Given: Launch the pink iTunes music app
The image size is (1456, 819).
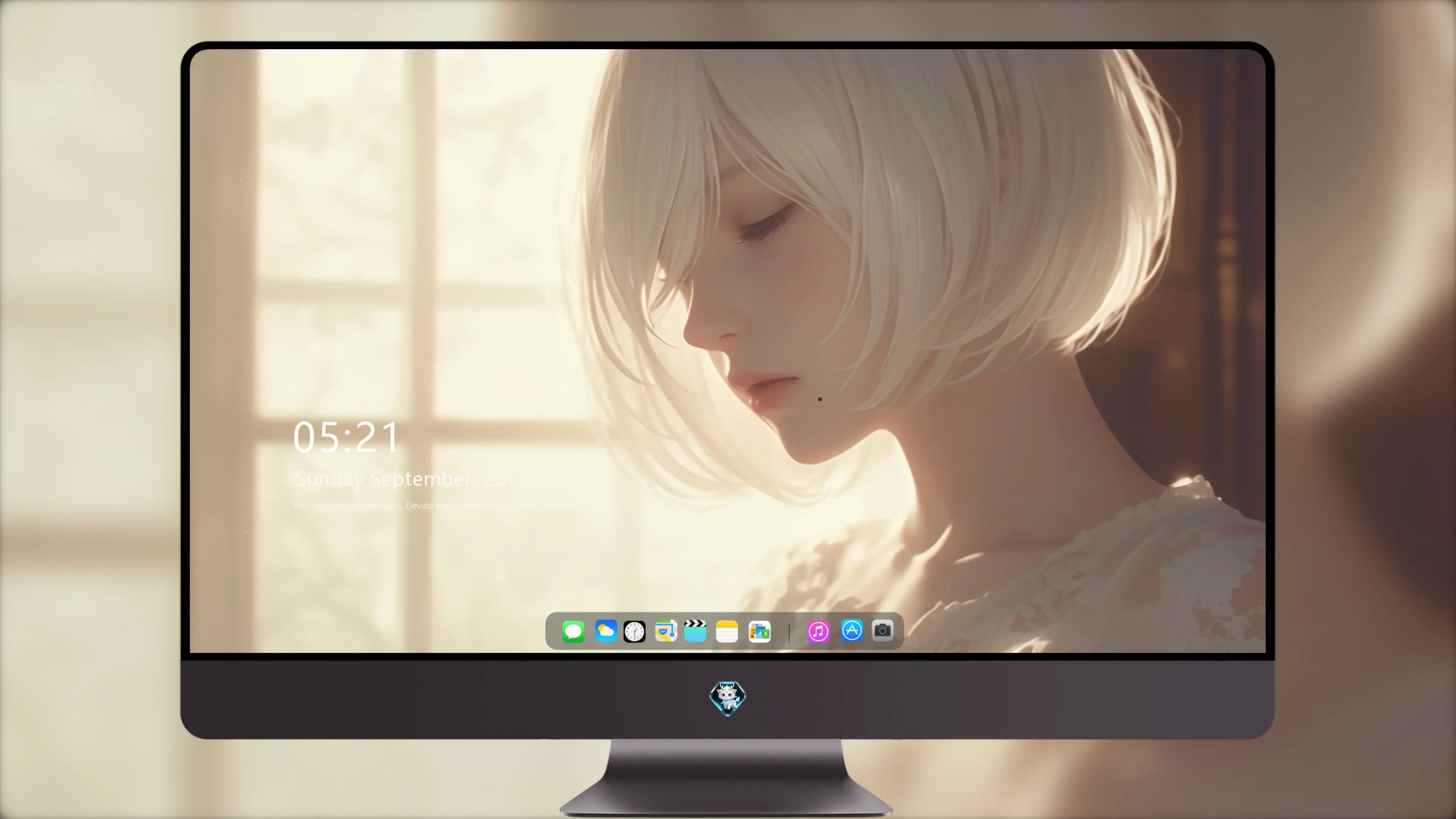Looking at the screenshot, I should point(819,631).
